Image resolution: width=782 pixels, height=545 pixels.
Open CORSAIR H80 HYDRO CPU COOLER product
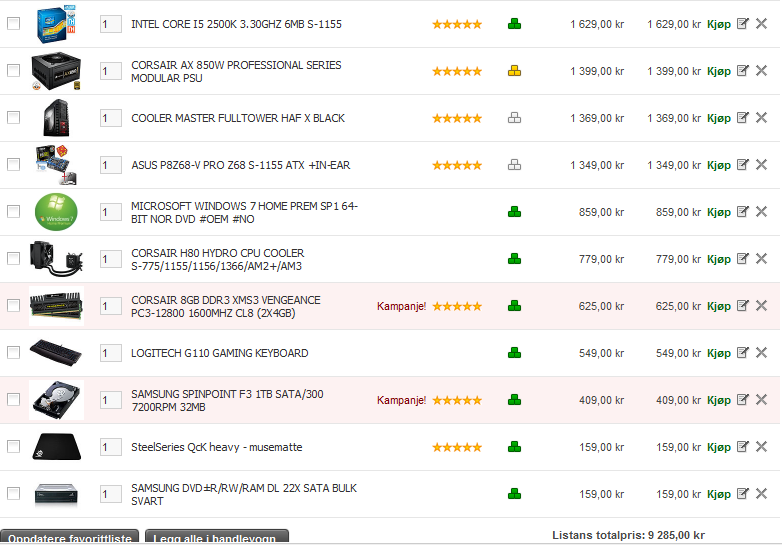click(x=217, y=259)
